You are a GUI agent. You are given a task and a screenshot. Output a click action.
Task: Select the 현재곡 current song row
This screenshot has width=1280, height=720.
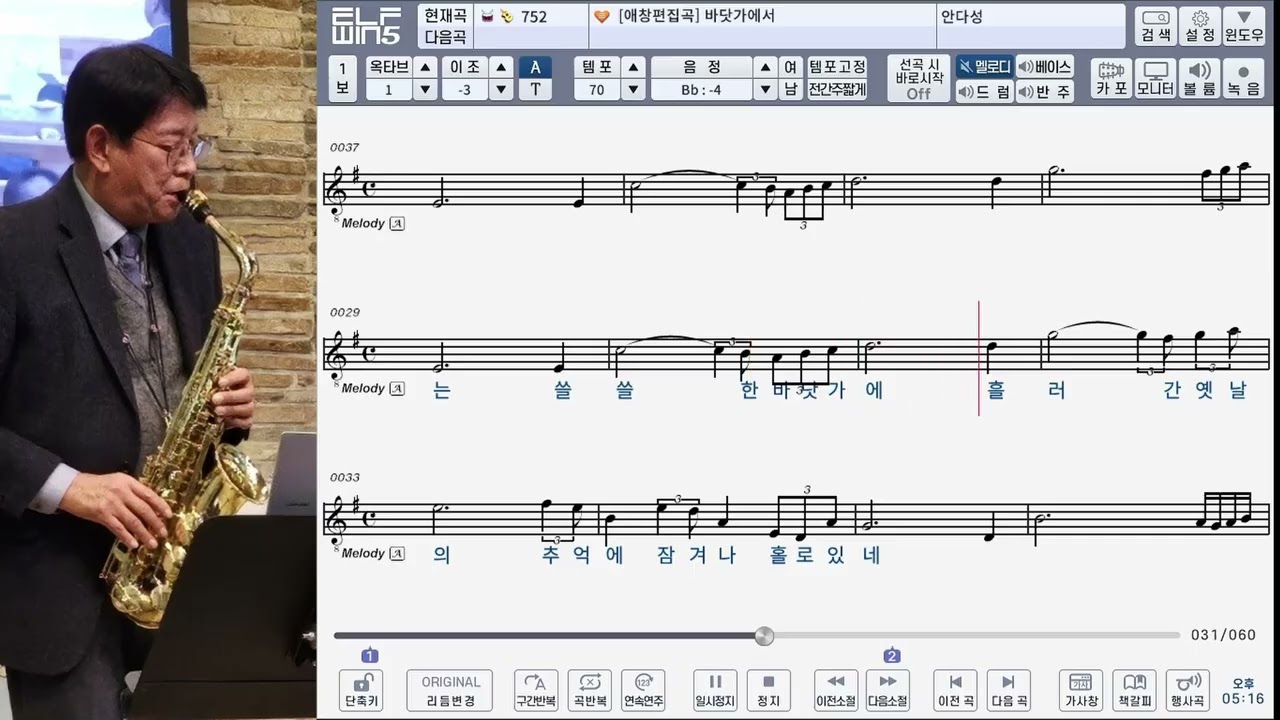coord(445,16)
